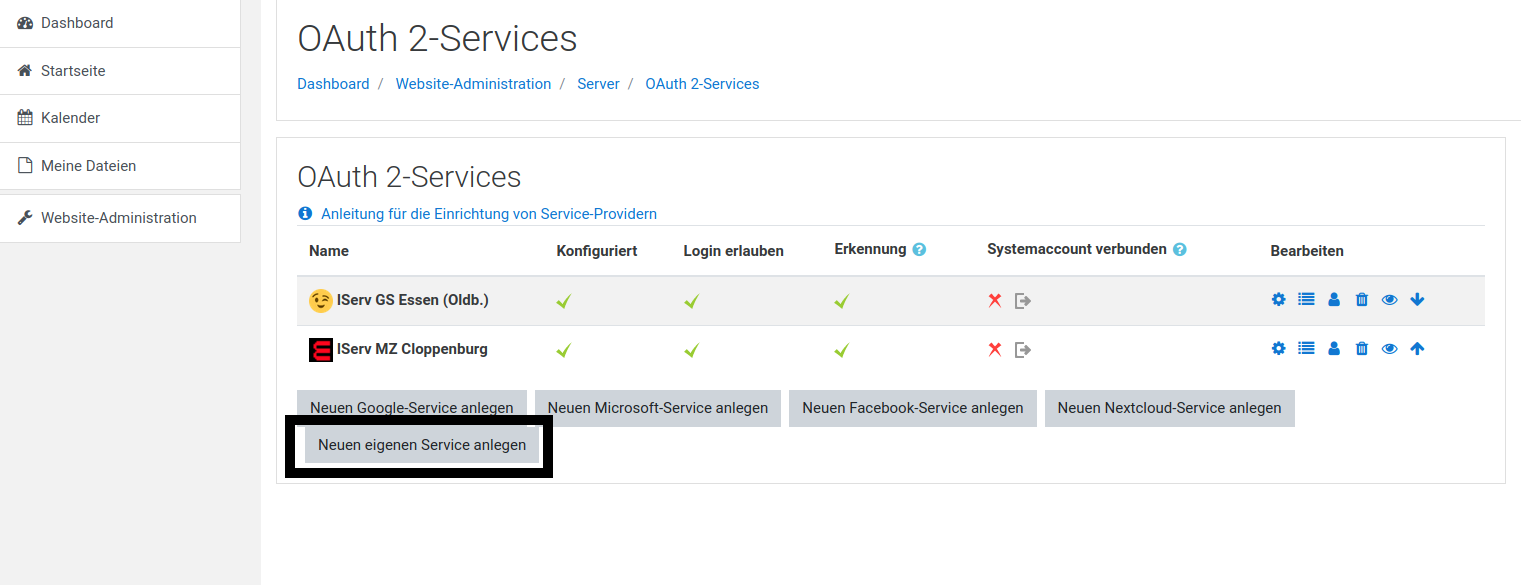Open Meine Dateien in the sidebar

click(88, 166)
